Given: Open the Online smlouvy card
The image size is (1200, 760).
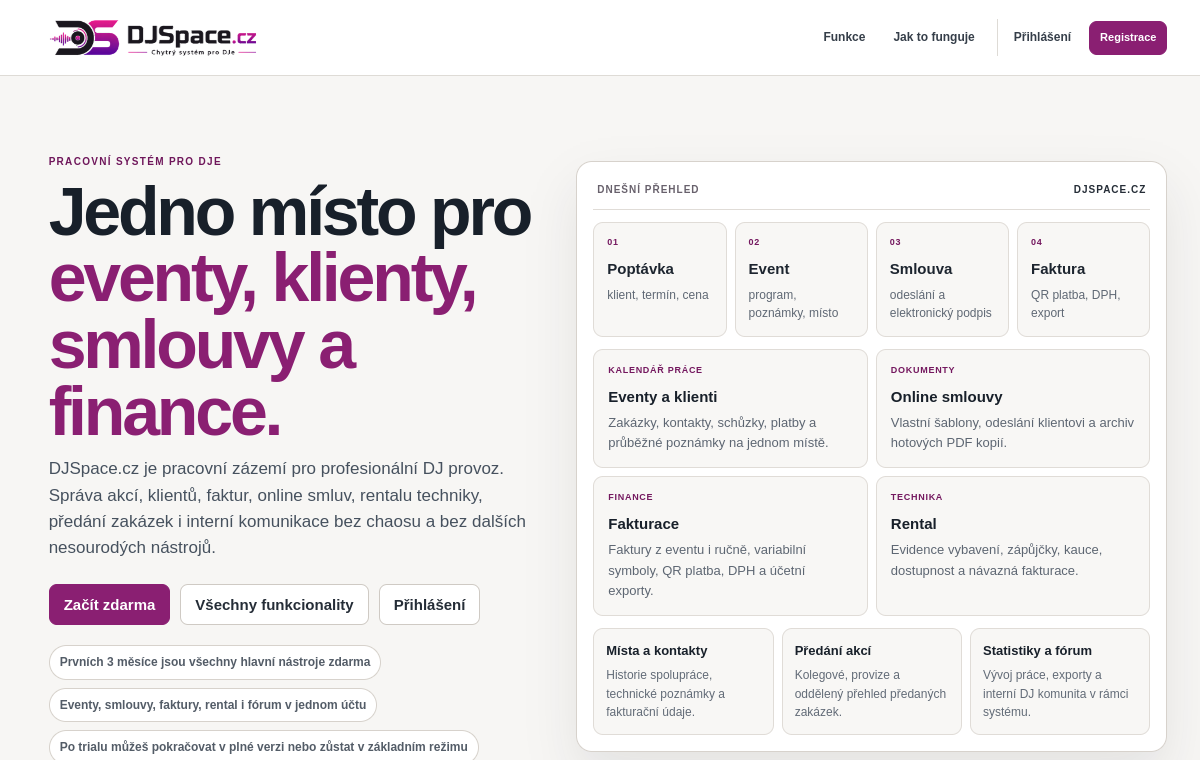Looking at the screenshot, I should click(1013, 408).
